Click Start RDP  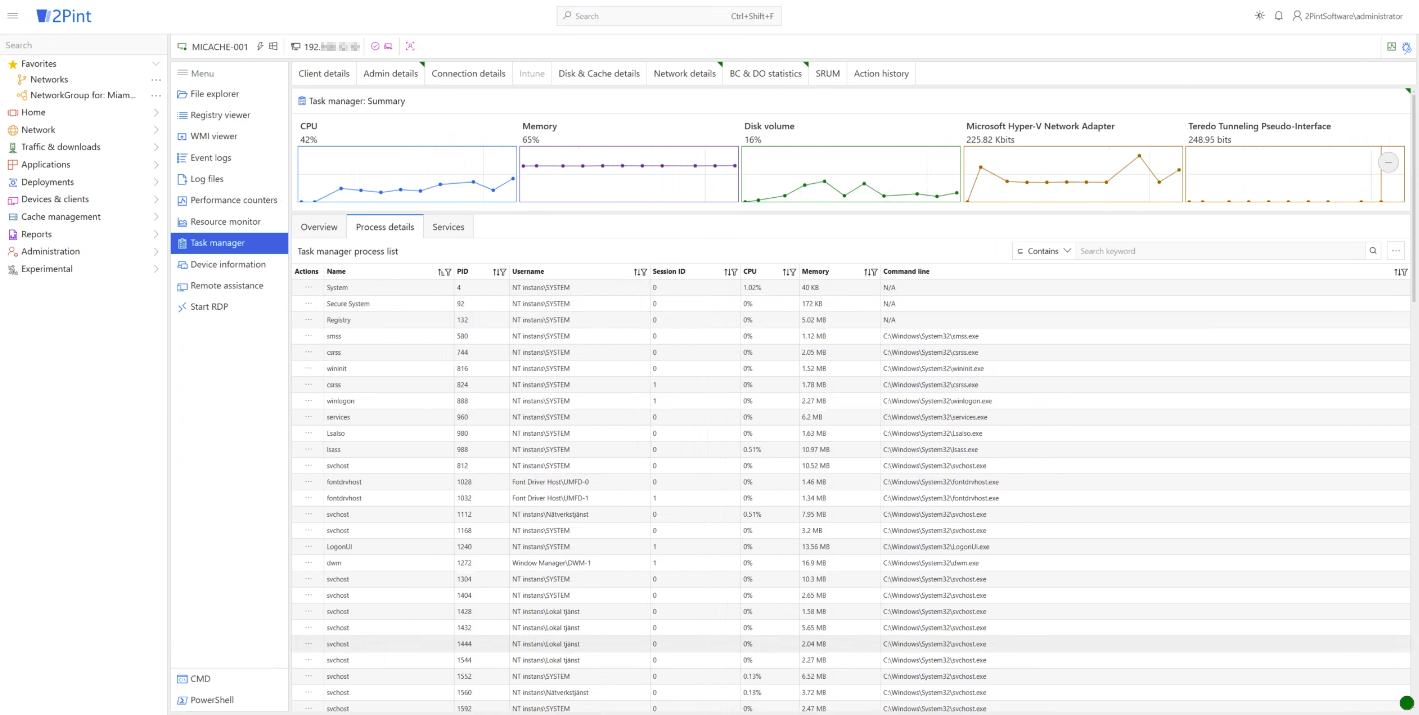(229, 307)
